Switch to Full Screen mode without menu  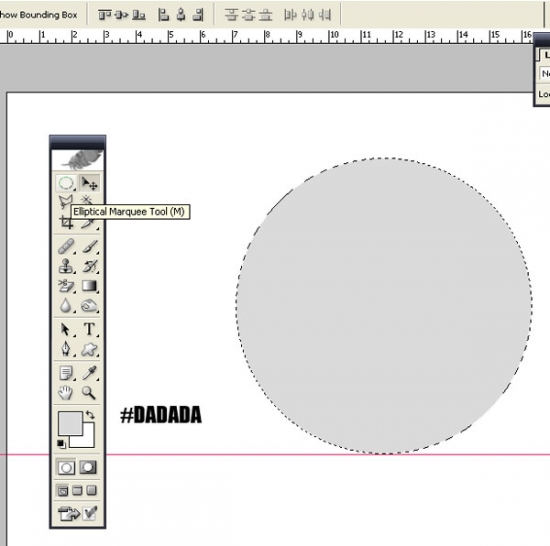click(92, 491)
